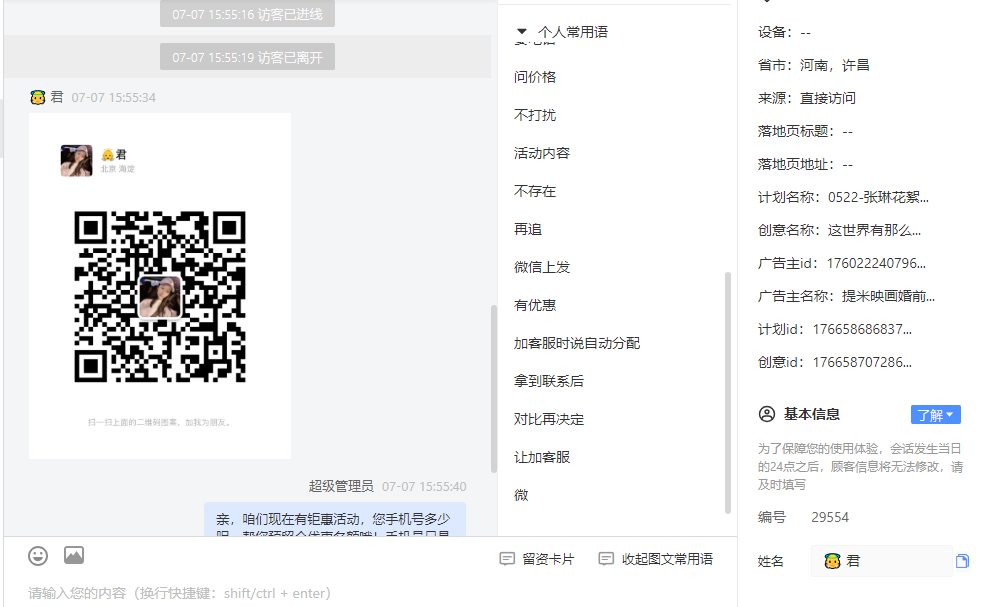Click the 姓名 field containing 君
This screenshot has height=607, width=981.
pyautogui.click(x=882, y=561)
